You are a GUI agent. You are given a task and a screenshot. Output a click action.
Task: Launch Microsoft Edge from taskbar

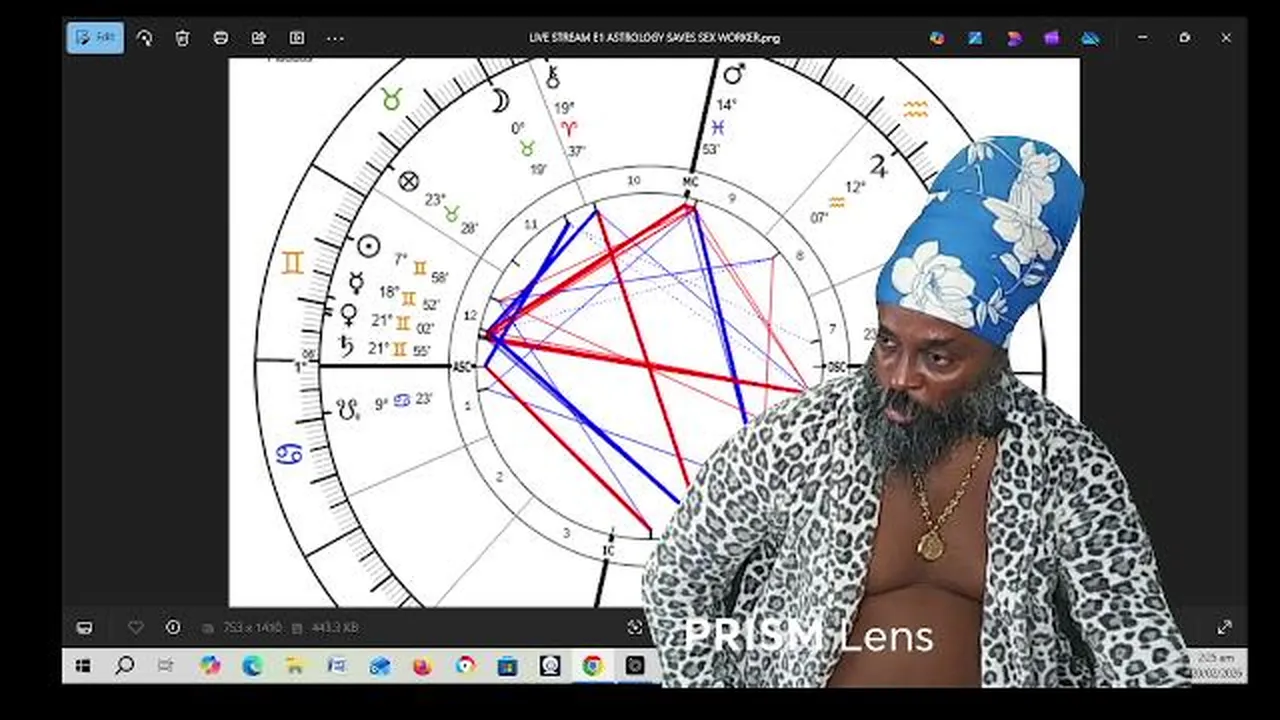point(252,666)
